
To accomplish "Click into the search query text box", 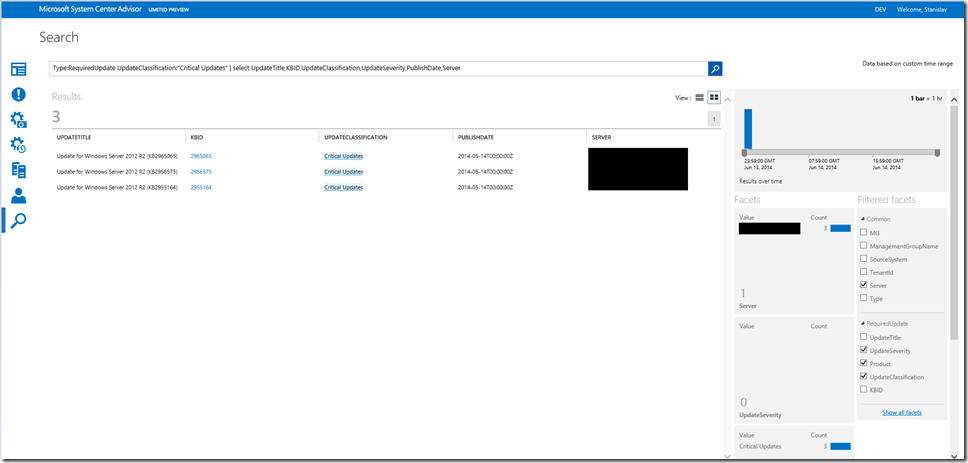I will [378, 68].
